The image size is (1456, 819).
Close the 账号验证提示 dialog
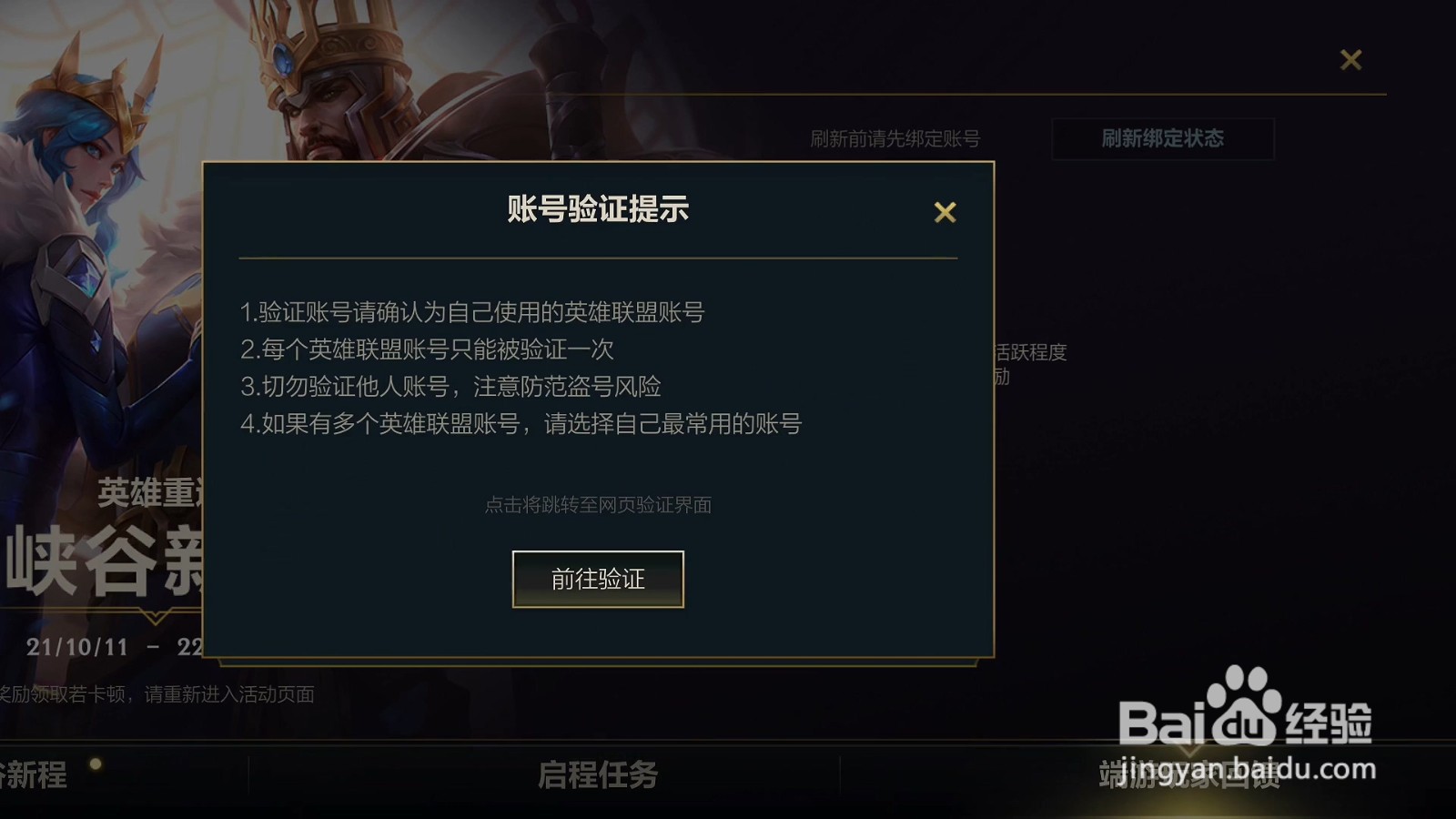tap(945, 213)
